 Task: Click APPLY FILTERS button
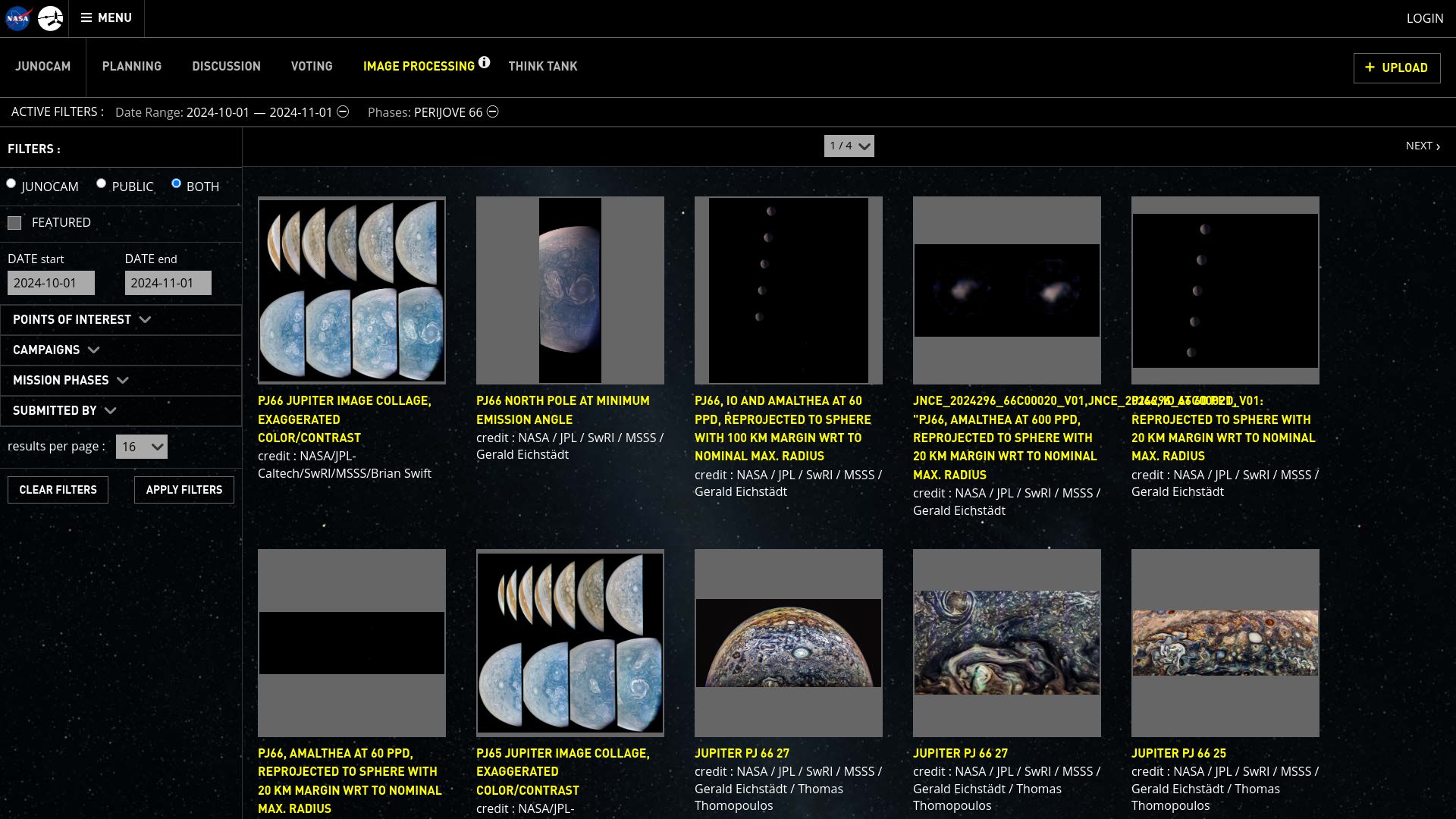[184, 490]
